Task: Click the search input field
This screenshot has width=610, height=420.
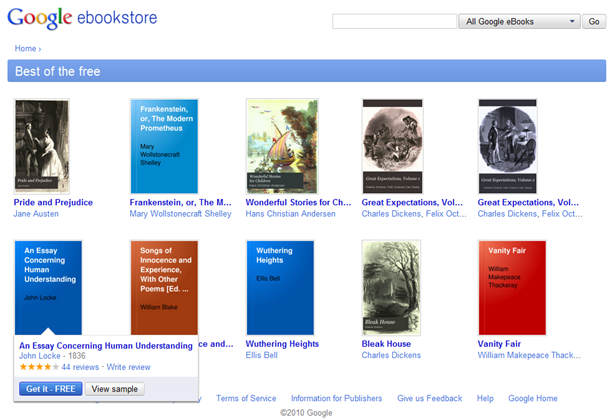Action: (394, 21)
